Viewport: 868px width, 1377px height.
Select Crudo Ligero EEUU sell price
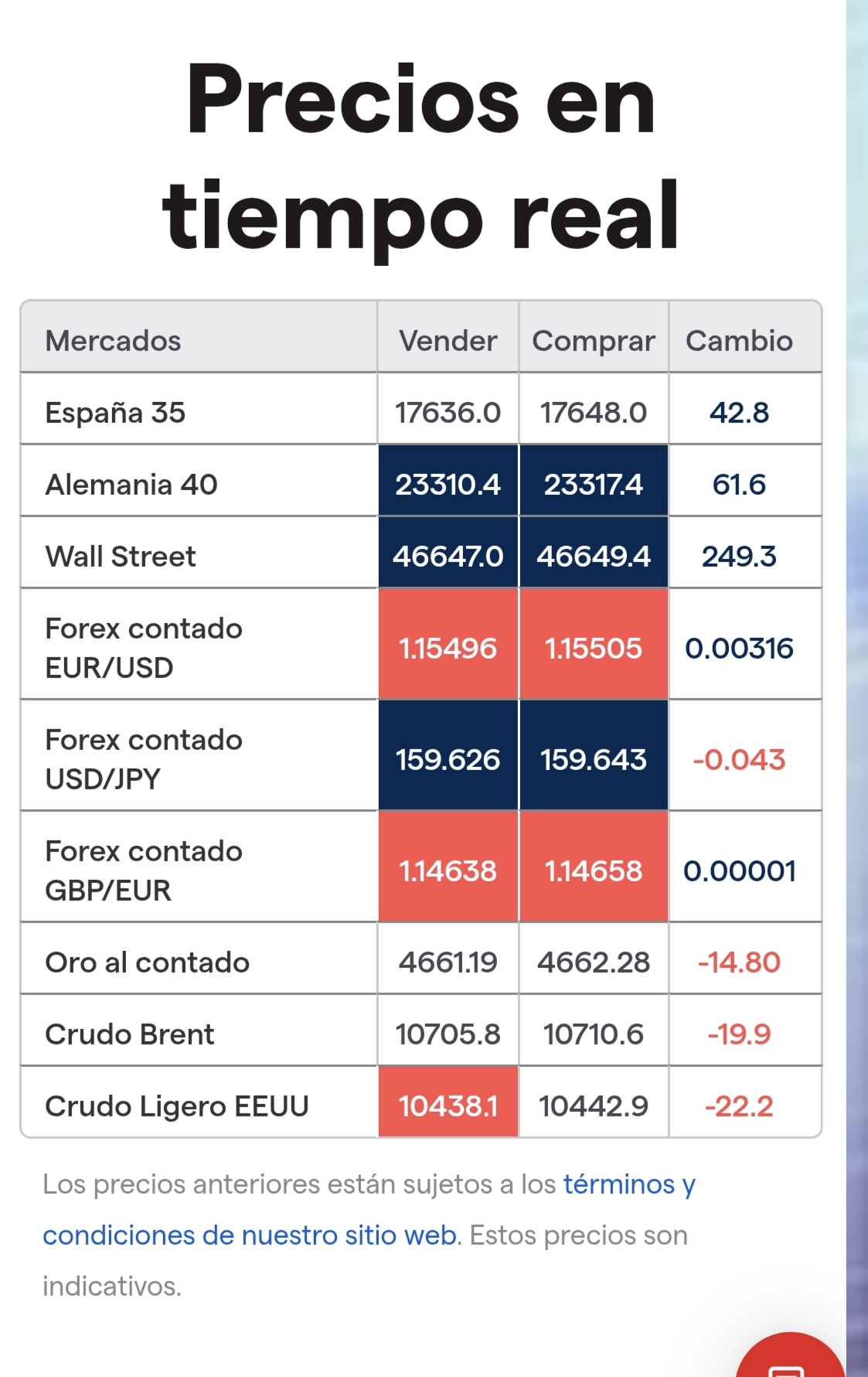coord(448,1106)
